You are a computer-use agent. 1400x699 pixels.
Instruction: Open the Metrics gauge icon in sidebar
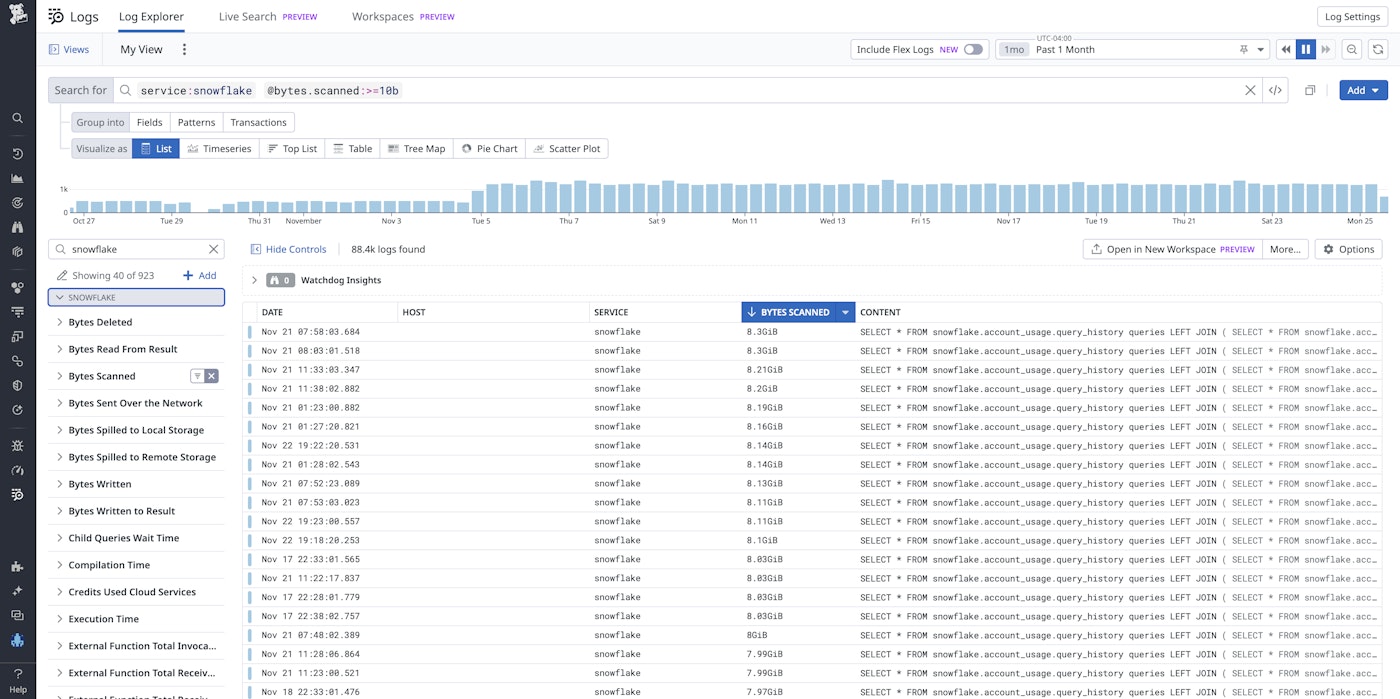[17, 470]
